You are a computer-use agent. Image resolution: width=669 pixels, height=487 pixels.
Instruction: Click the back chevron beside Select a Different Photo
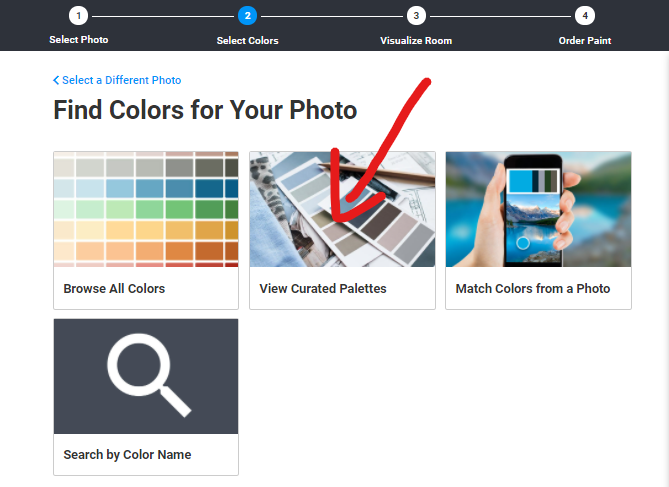coord(56,80)
